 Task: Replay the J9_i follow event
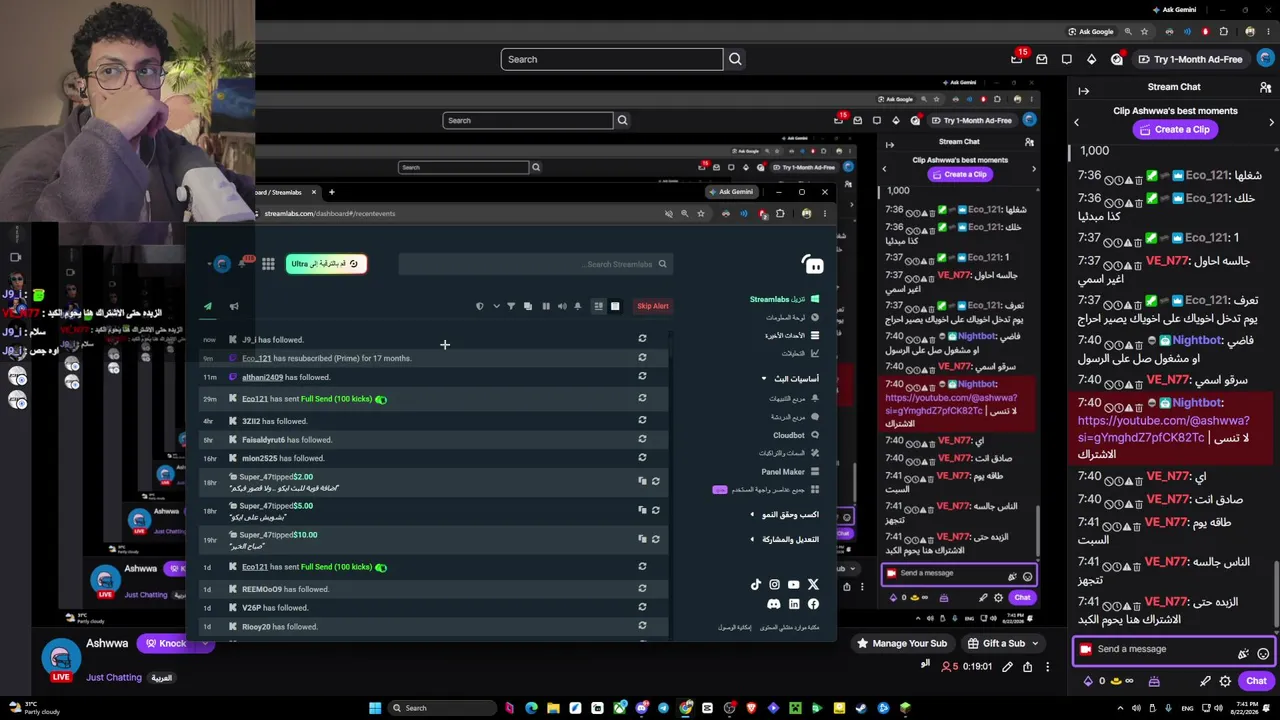click(x=642, y=339)
